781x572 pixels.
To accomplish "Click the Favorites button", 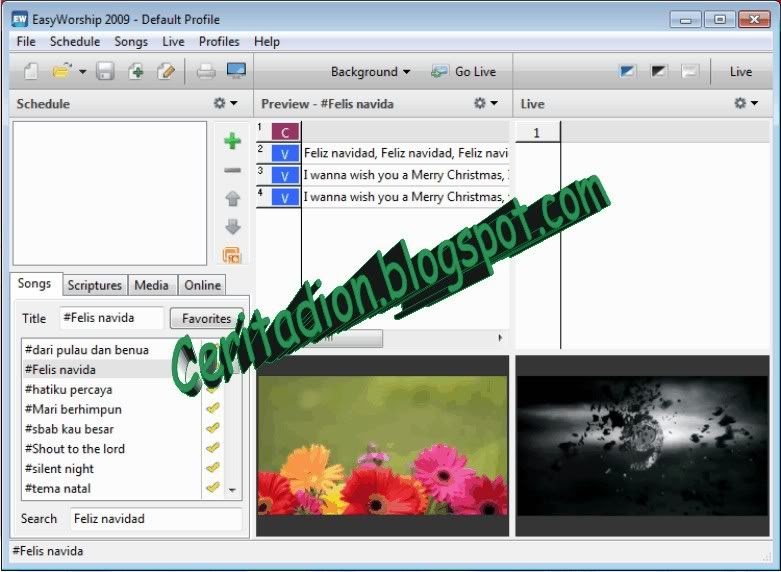I will pos(207,318).
